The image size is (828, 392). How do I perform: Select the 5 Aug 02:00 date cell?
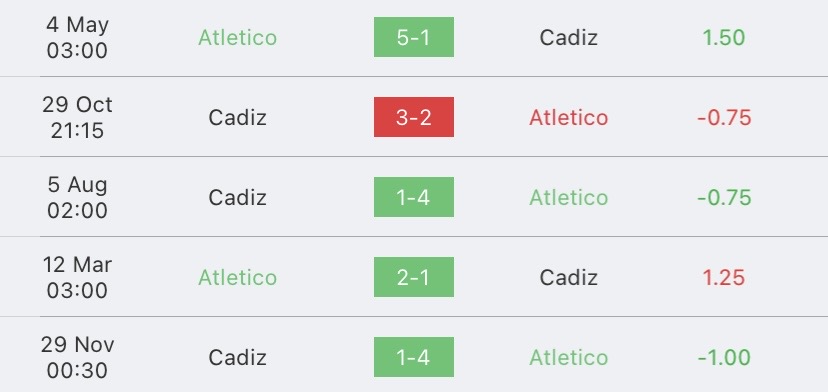[77, 198]
